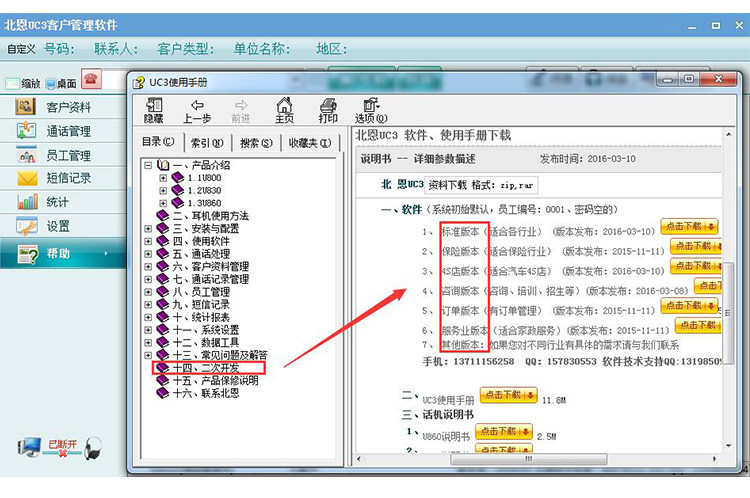Click 前进 forward button
This screenshot has height=498, width=750.
241,111
